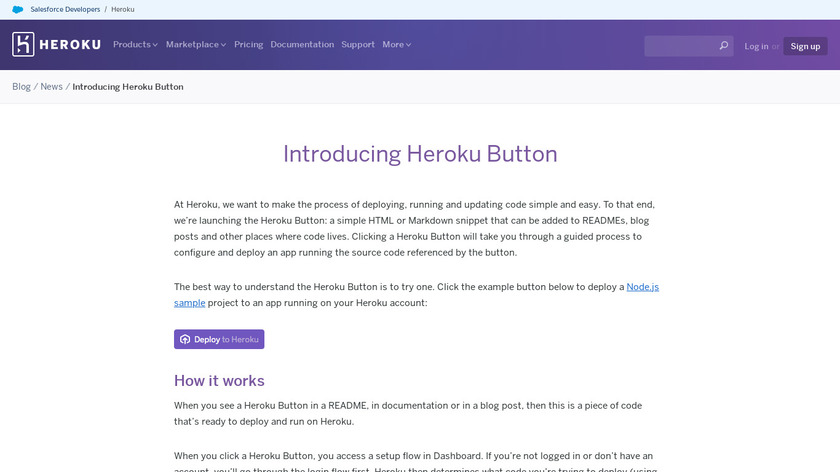Open the Node.js sample link
This screenshot has width=840, height=472.
[642, 287]
